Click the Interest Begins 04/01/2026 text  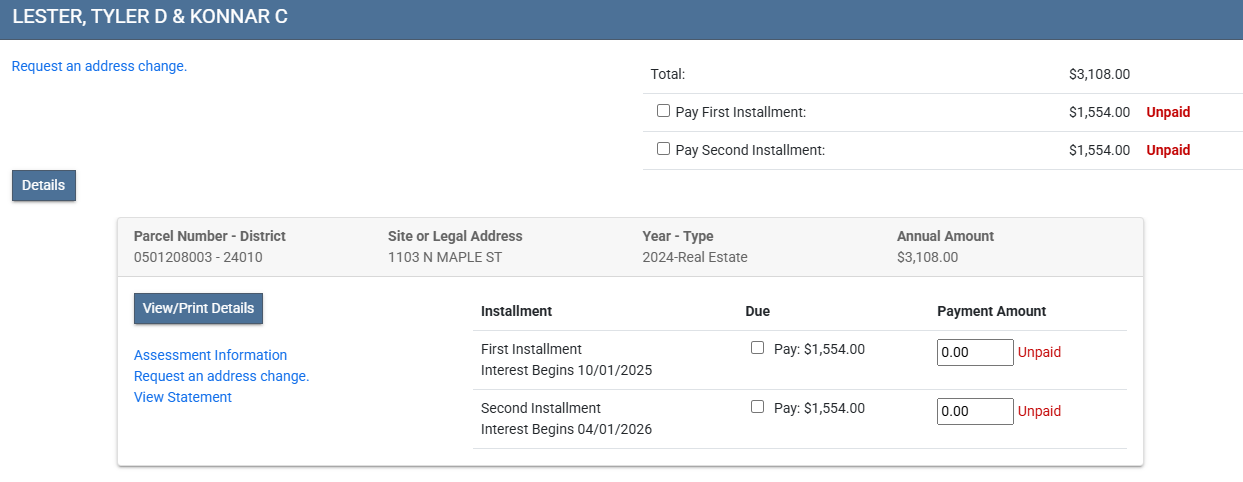coord(566,429)
